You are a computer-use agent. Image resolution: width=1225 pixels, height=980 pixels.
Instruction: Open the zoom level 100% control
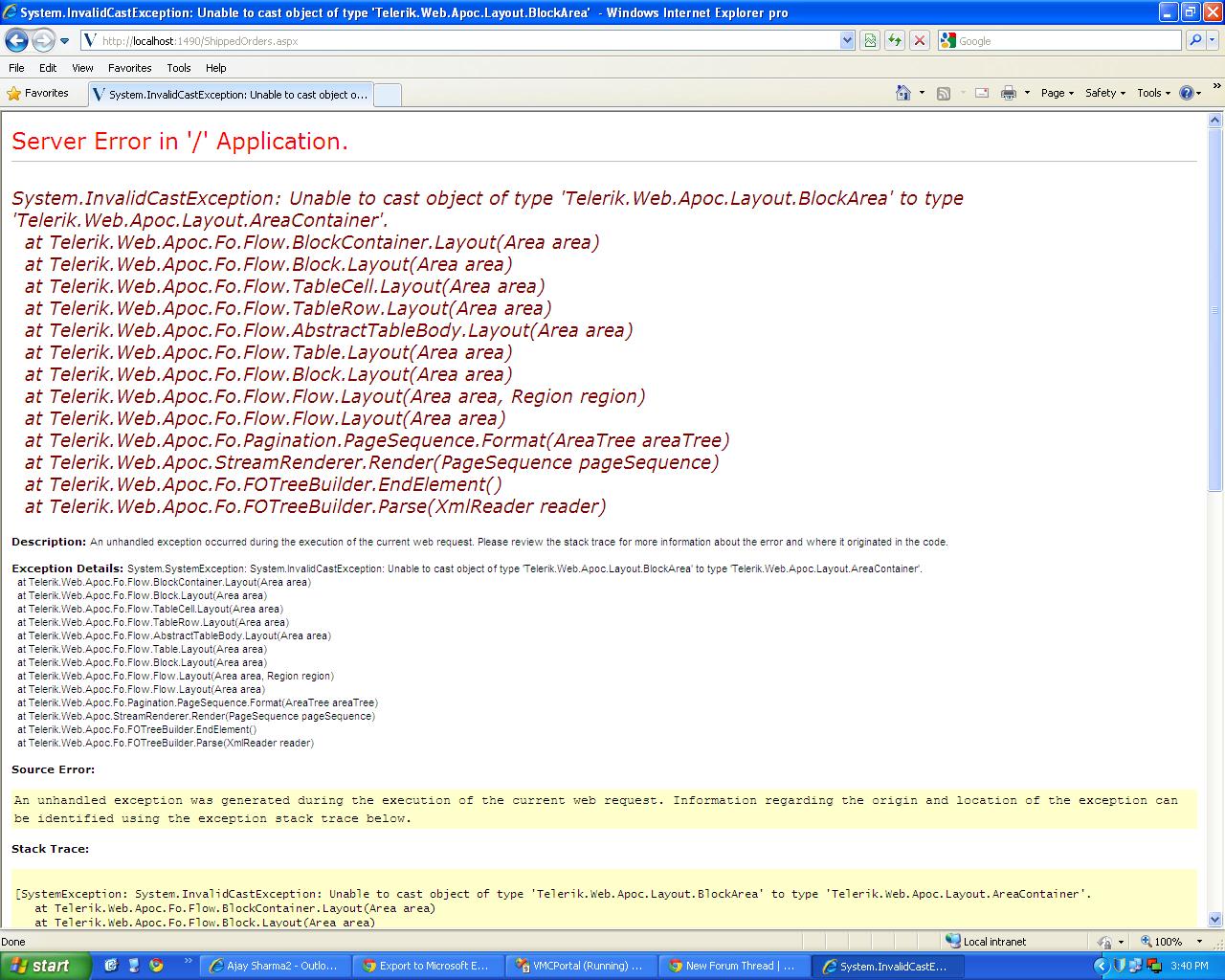click(1172, 942)
